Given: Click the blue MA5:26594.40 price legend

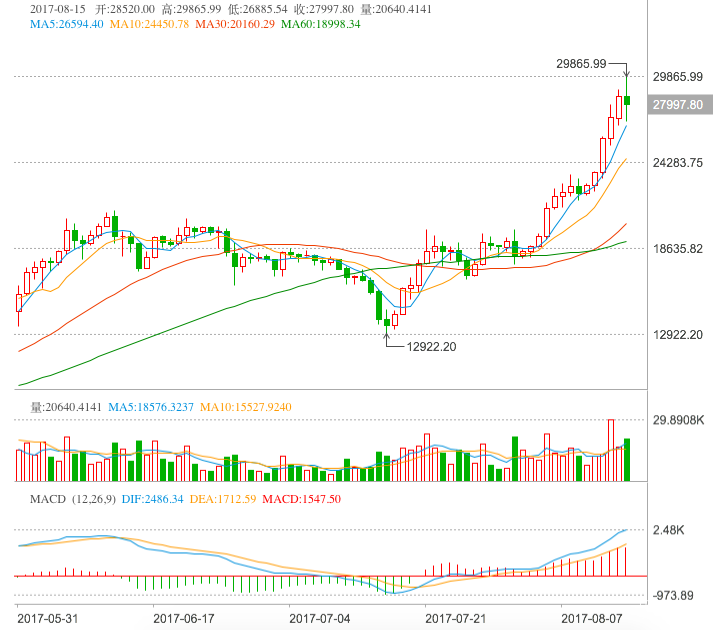Looking at the screenshot, I should pos(68,24).
